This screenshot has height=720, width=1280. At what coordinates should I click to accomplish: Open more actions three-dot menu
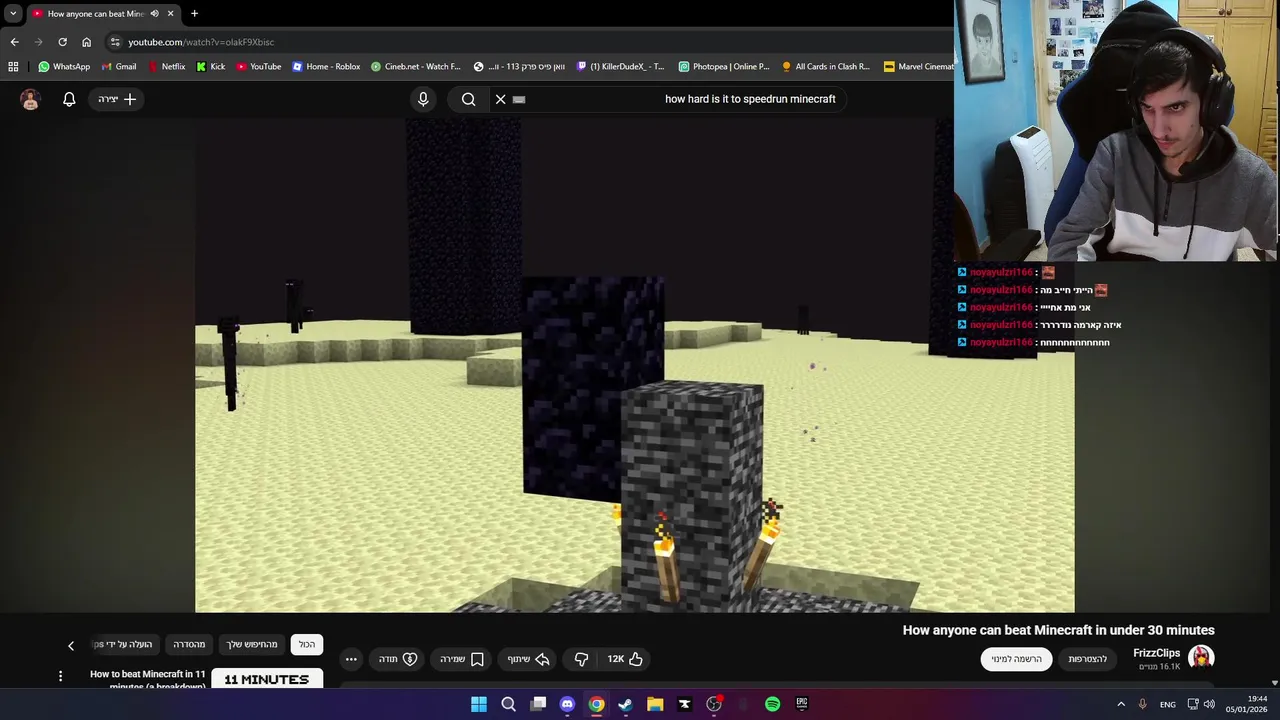(x=351, y=659)
